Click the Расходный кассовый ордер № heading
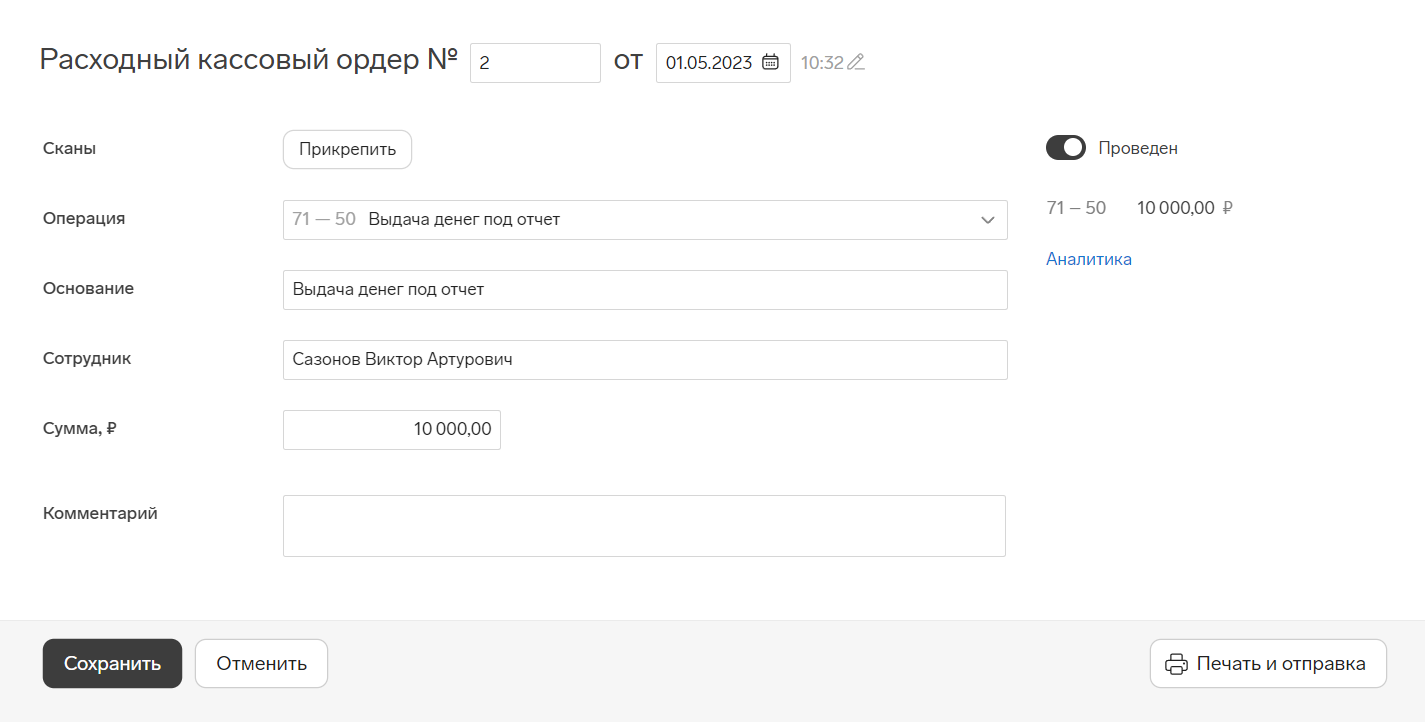The image size is (1425, 722). 249,60
